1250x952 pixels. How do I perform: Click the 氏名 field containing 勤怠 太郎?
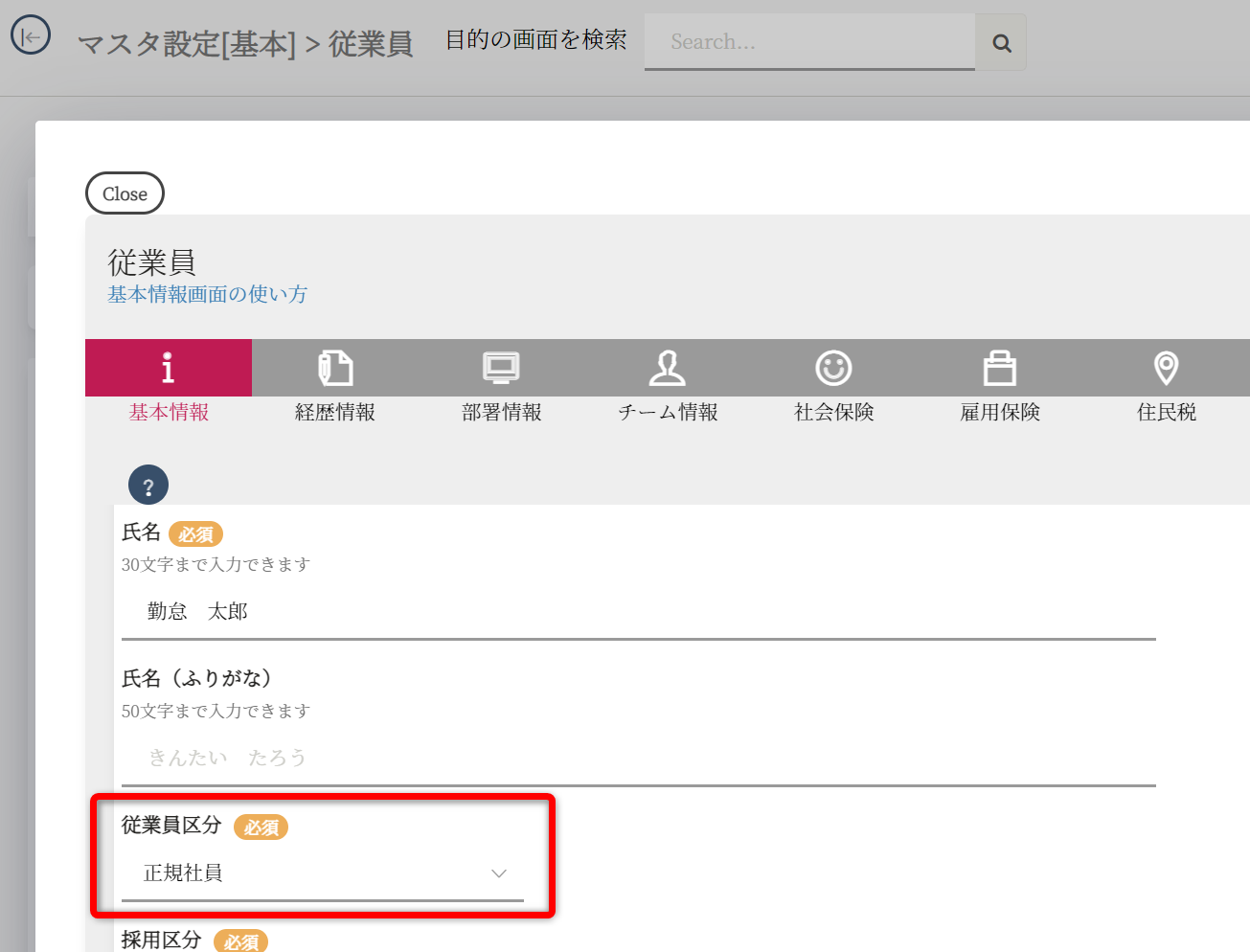[638, 612]
